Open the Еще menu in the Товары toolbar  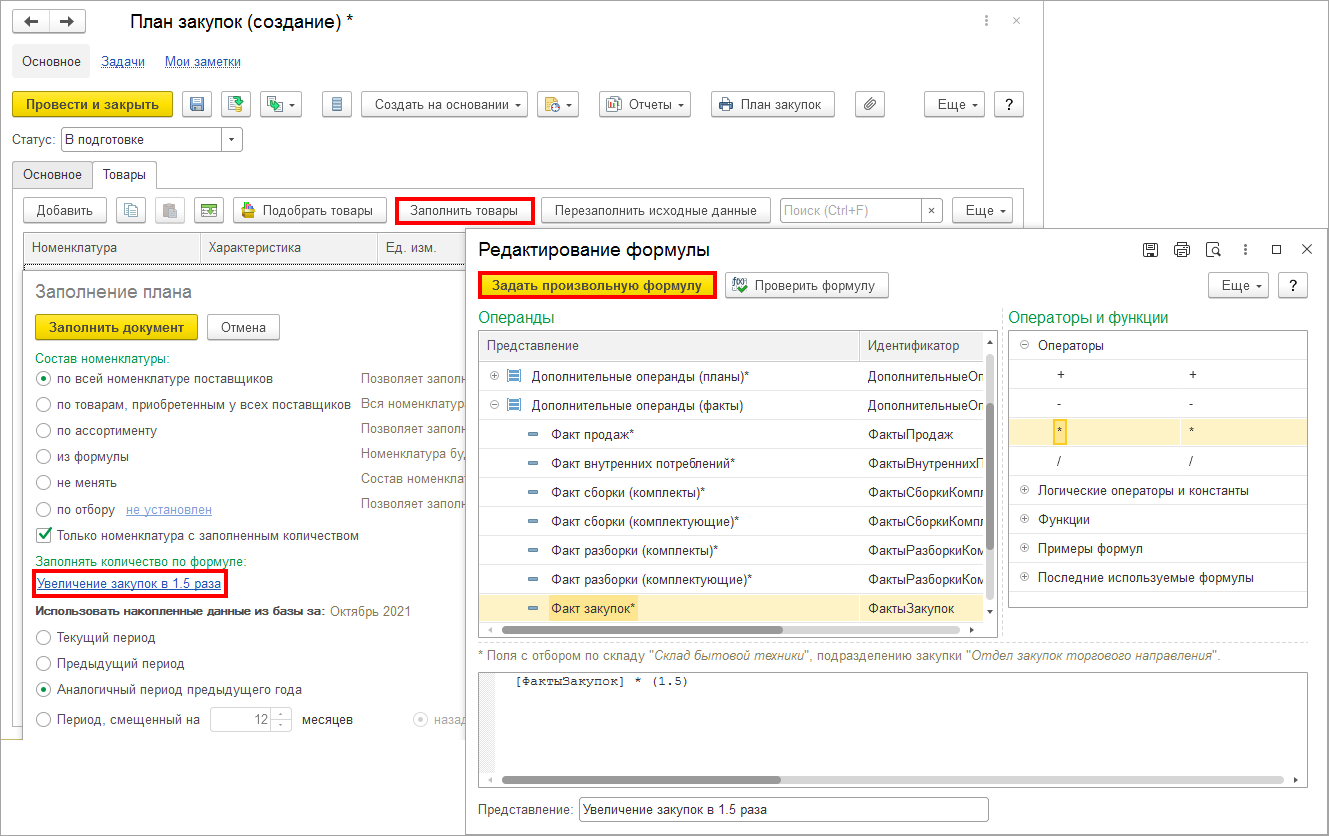pyautogui.click(x=983, y=210)
